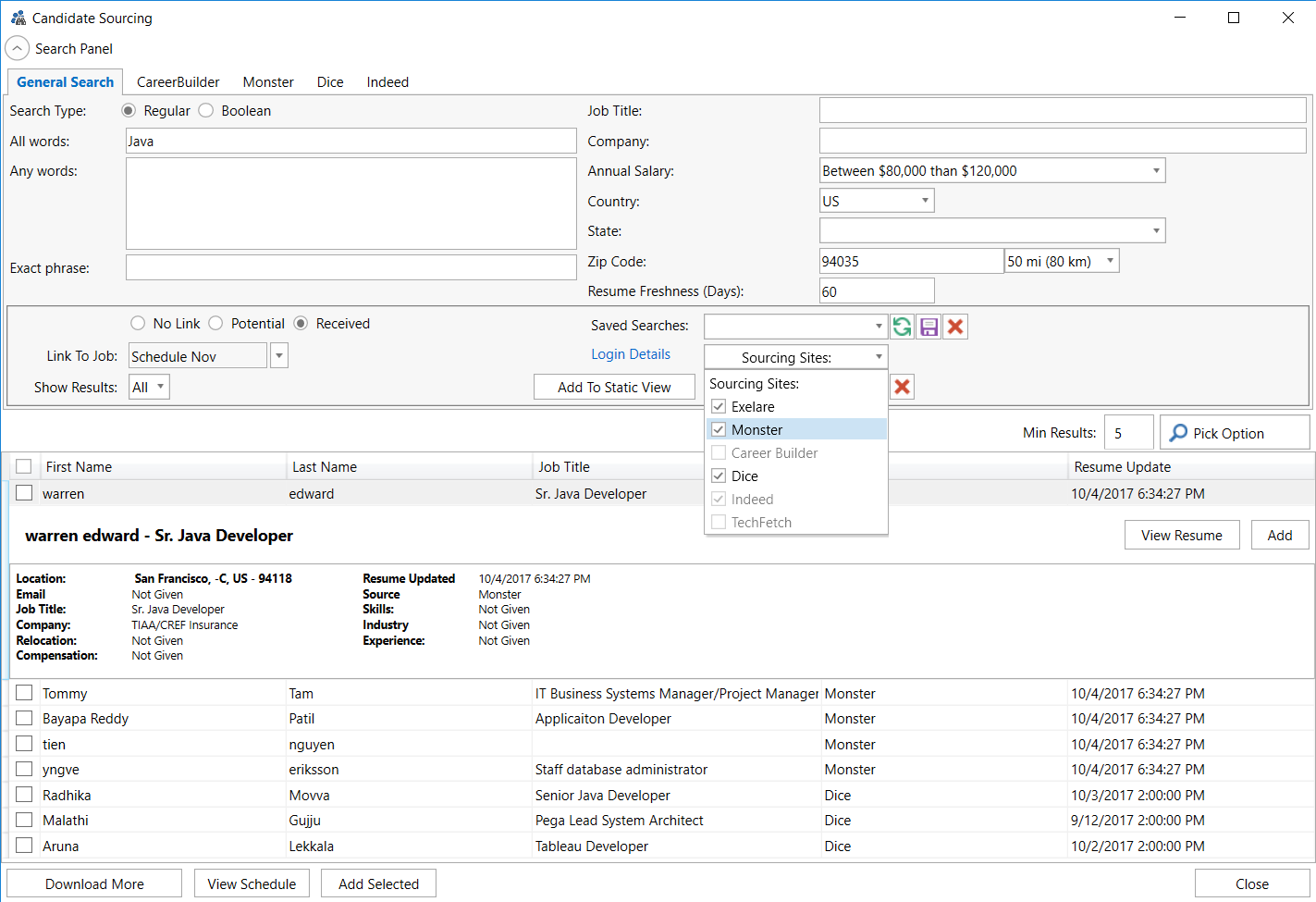
Task: Collapse the Sourcing Sites dropdown button
Action: 796,357
